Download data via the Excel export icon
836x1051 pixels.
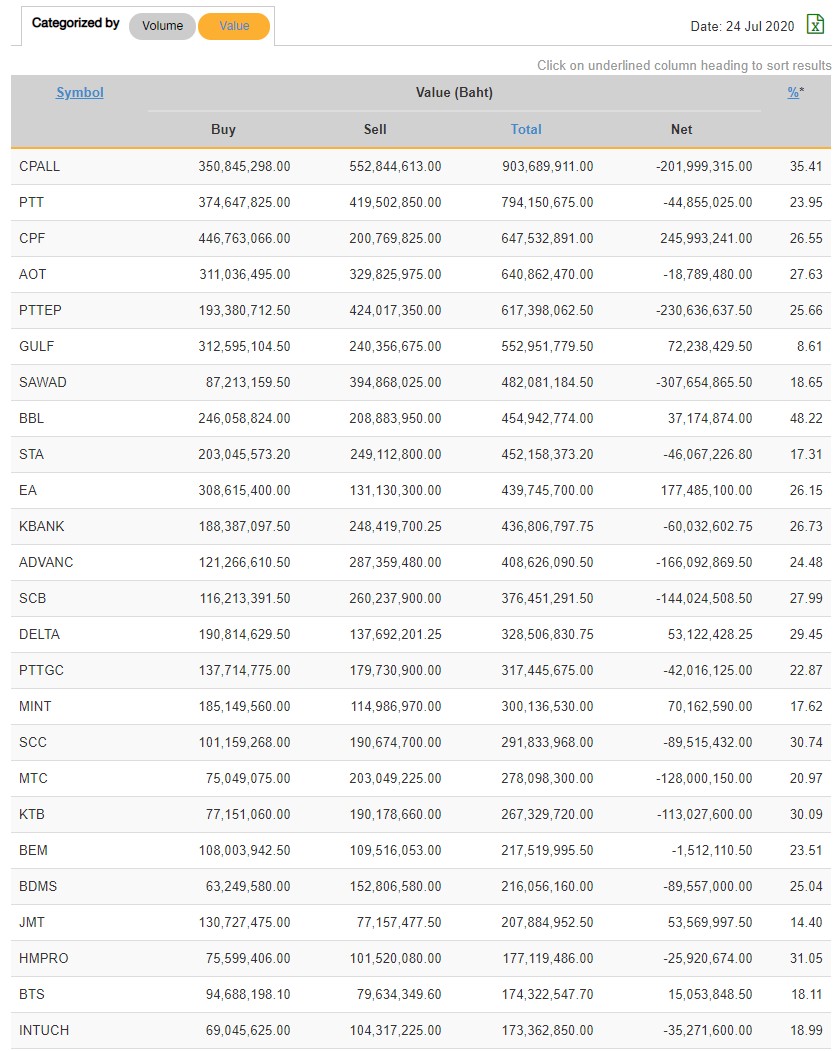point(815,25)
